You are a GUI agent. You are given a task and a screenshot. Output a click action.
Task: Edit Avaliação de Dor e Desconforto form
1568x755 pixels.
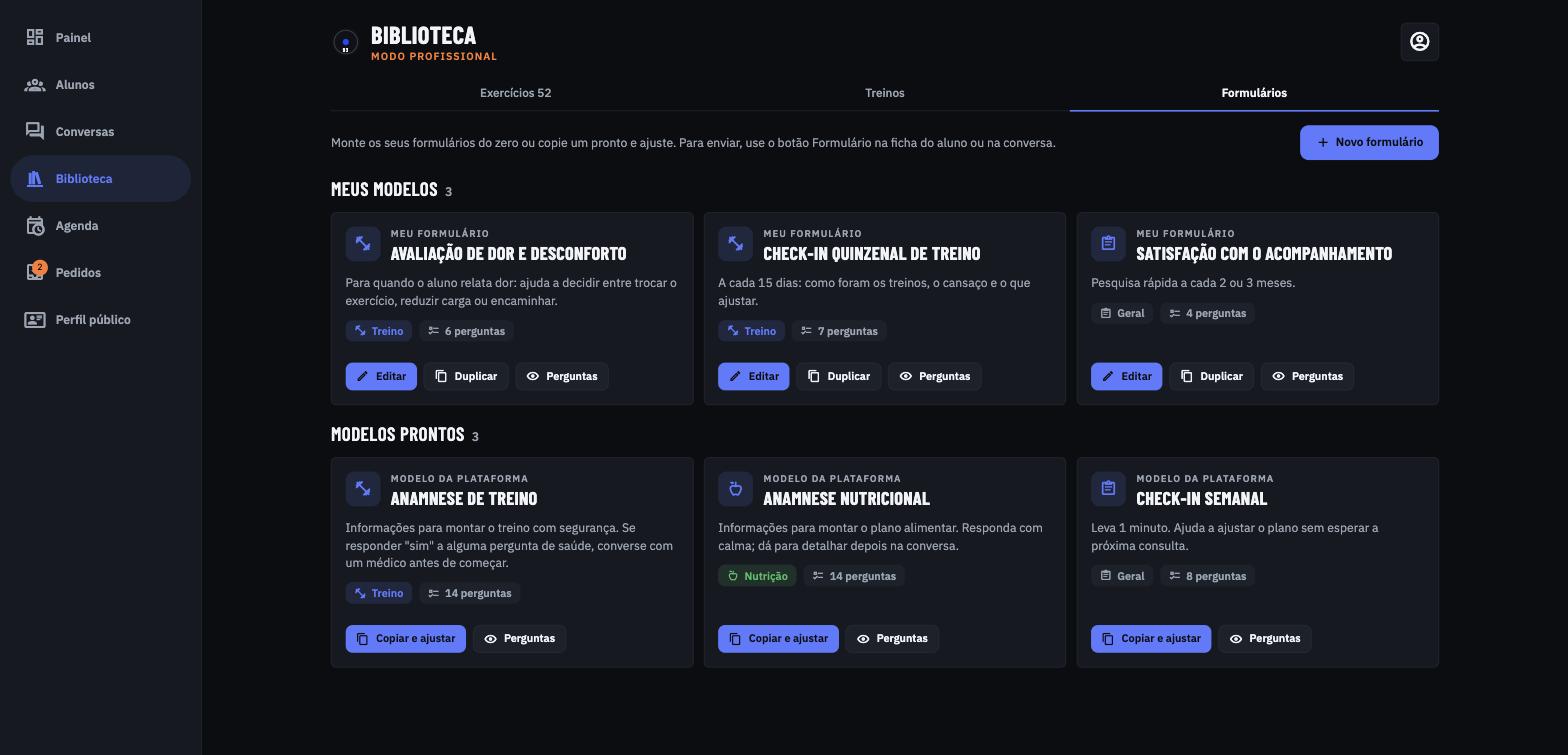pos(381,376)
